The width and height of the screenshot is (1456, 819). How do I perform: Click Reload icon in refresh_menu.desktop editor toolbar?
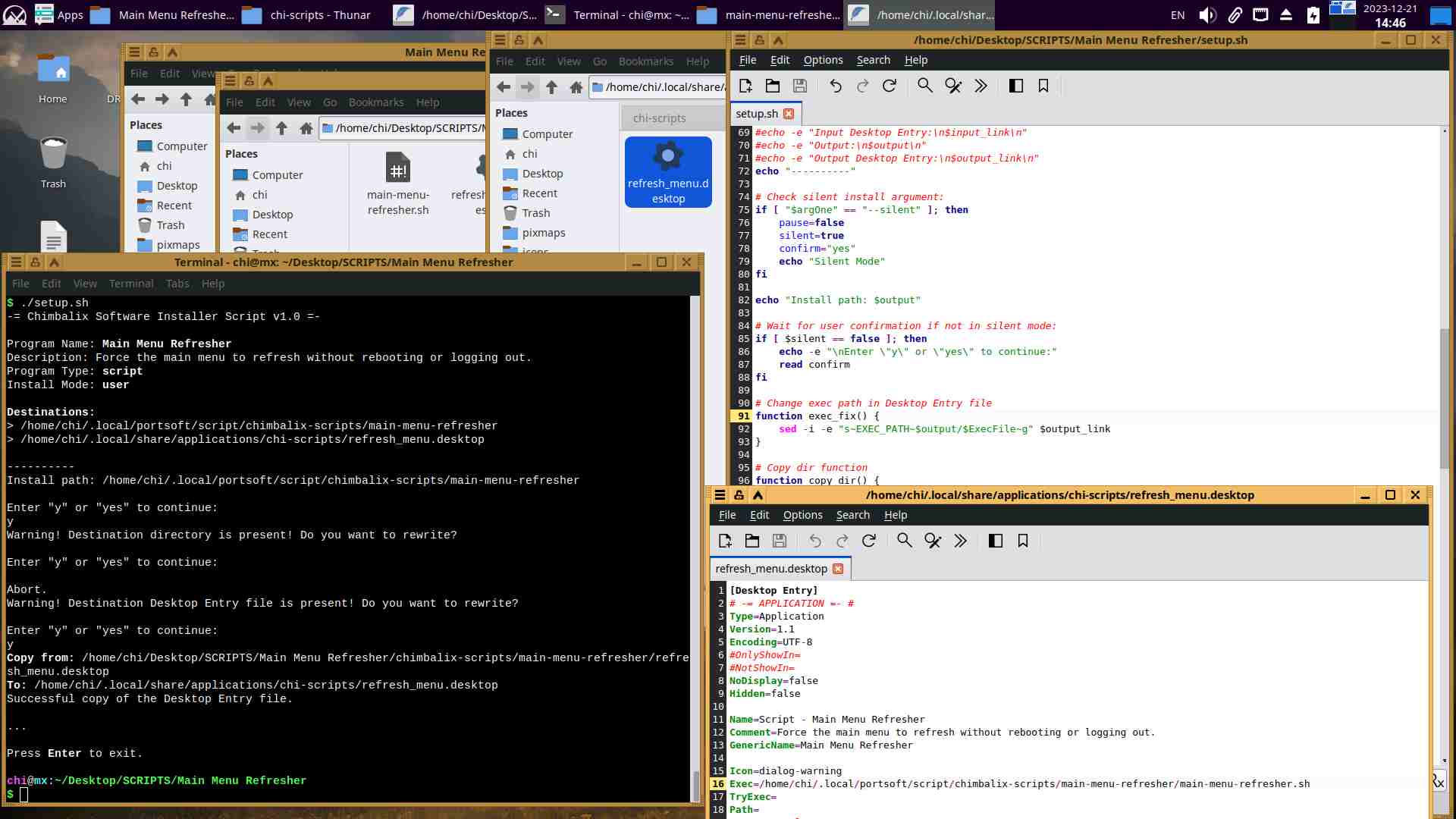pyautogui.click(x=869, y=541)
